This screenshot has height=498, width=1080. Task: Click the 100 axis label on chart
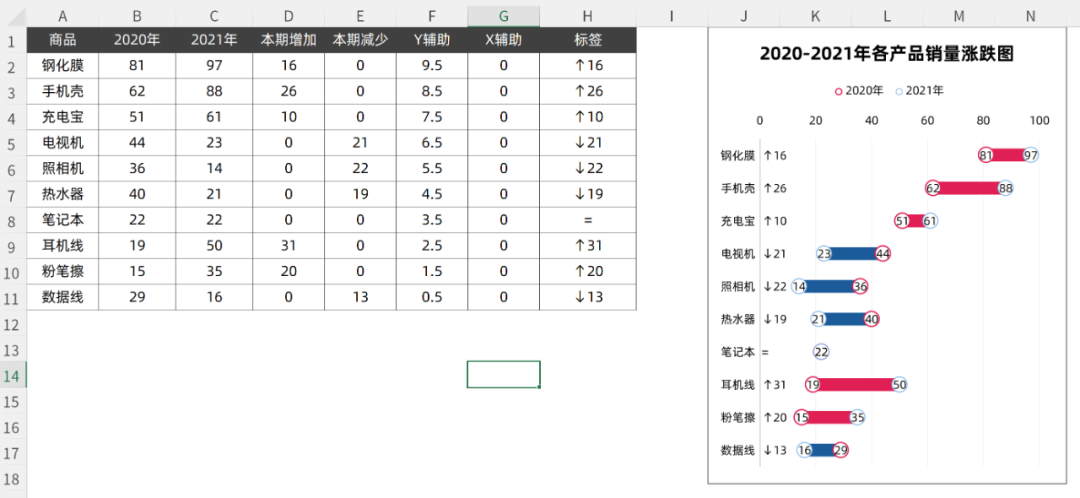point(1039,121)
